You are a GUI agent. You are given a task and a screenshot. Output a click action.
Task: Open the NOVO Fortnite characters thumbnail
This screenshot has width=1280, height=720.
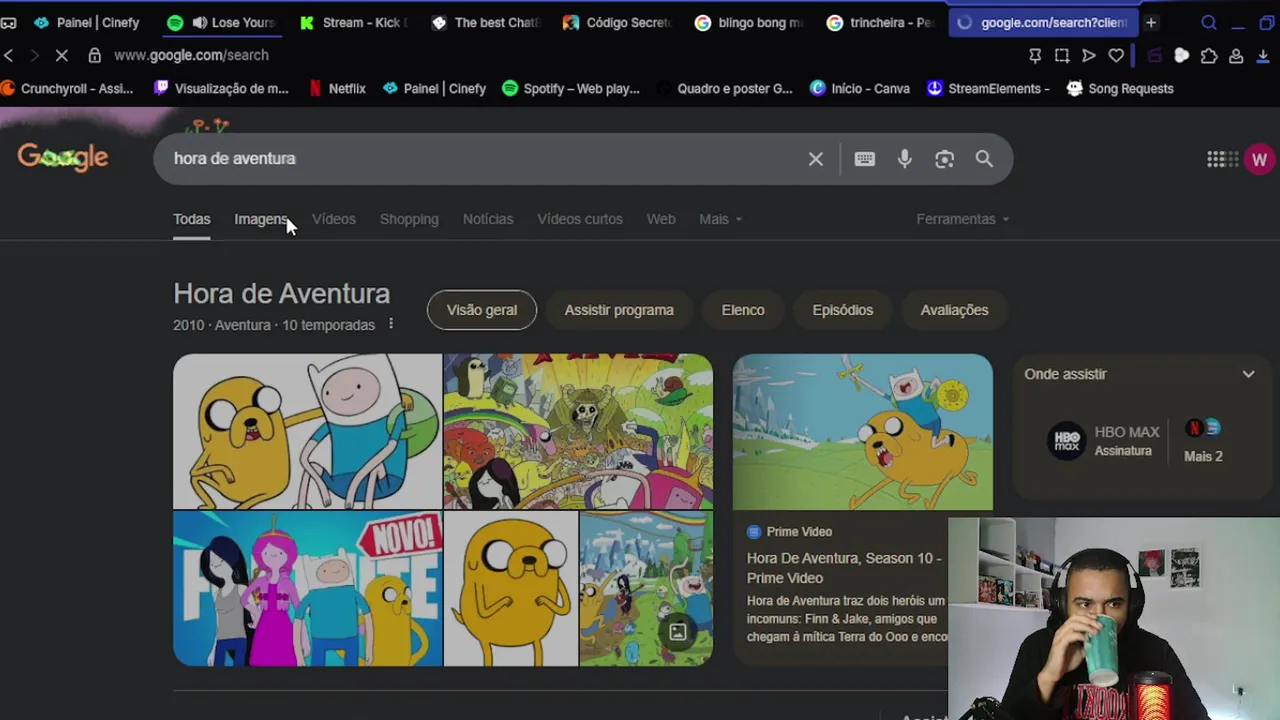(x=307, y=589)
